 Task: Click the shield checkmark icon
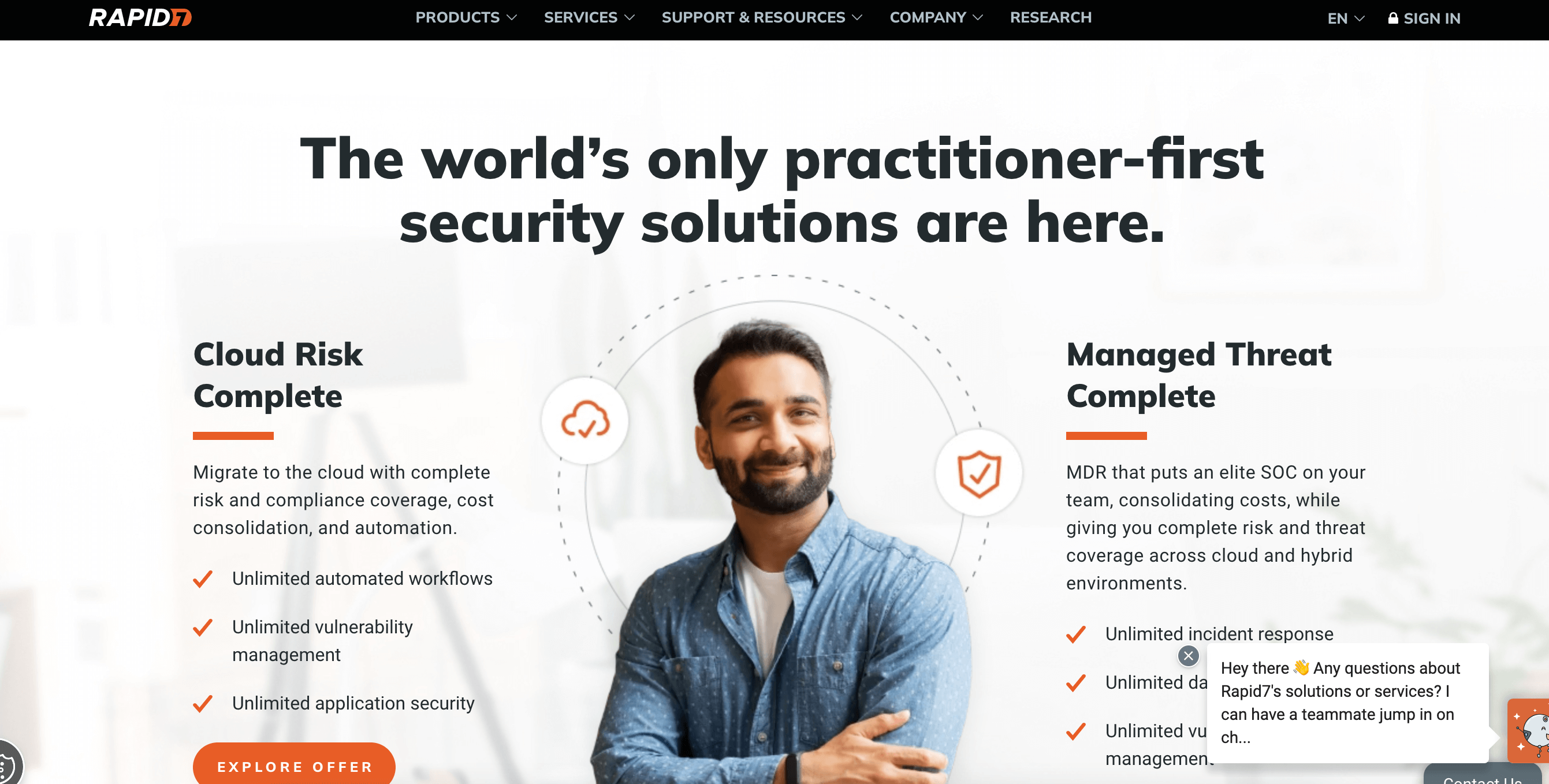tap(979, 473)
